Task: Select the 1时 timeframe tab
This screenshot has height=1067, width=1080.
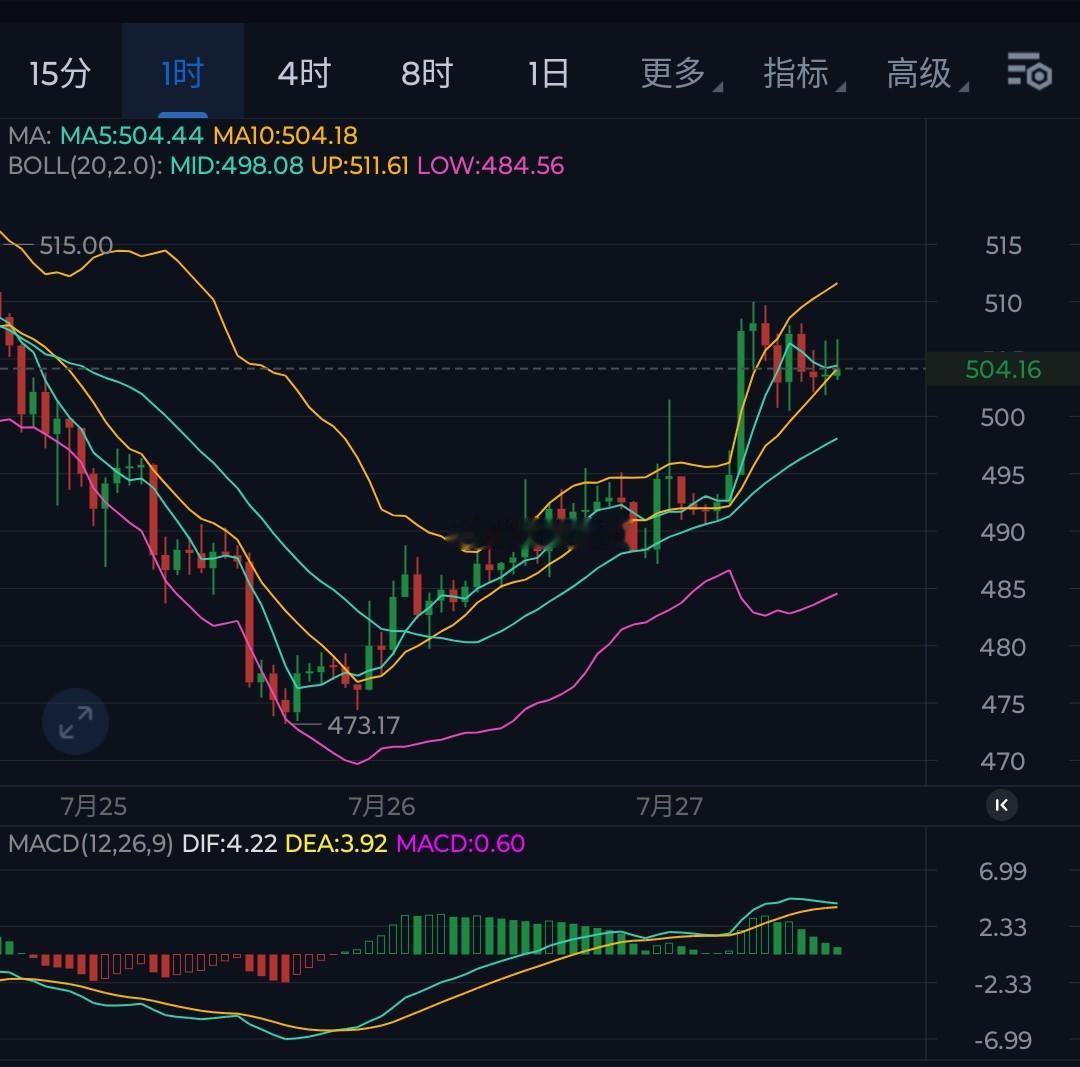Action: (x=183, y=73)
